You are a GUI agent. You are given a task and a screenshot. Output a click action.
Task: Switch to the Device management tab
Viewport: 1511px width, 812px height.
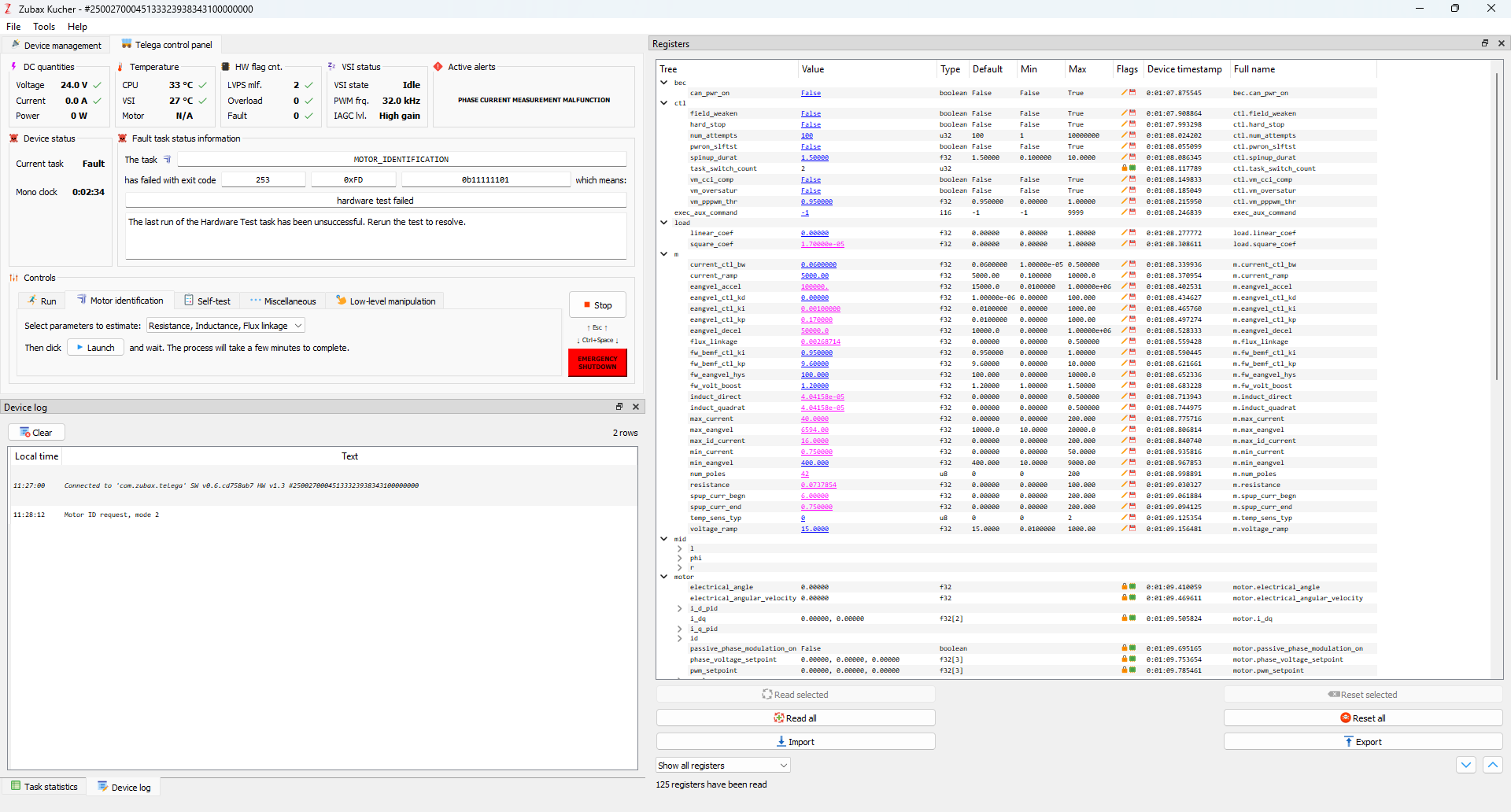pyautogui.click(x=56, y=45)
